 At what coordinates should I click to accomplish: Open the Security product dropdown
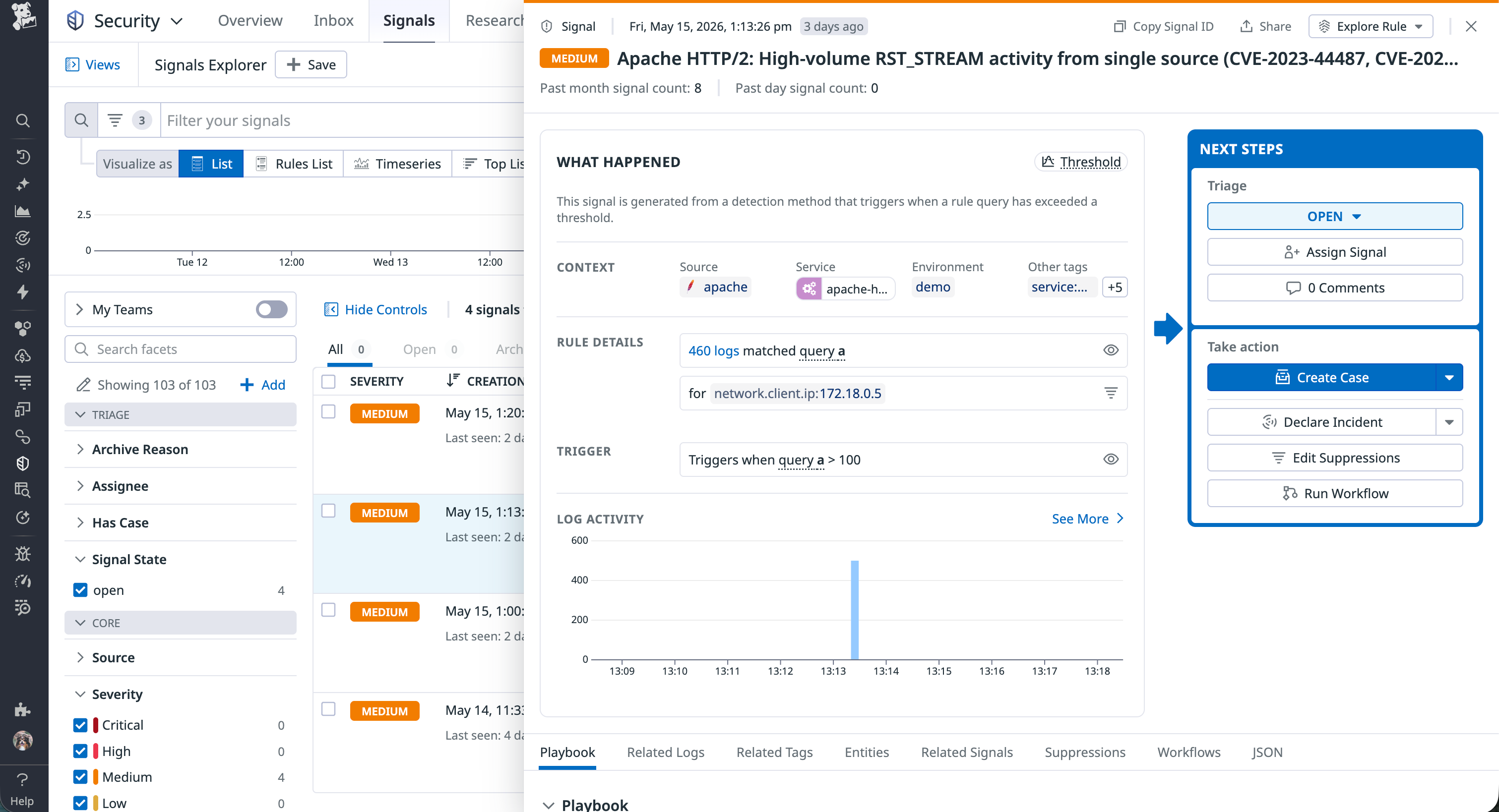pyautogui.click(x=125, y=21)
